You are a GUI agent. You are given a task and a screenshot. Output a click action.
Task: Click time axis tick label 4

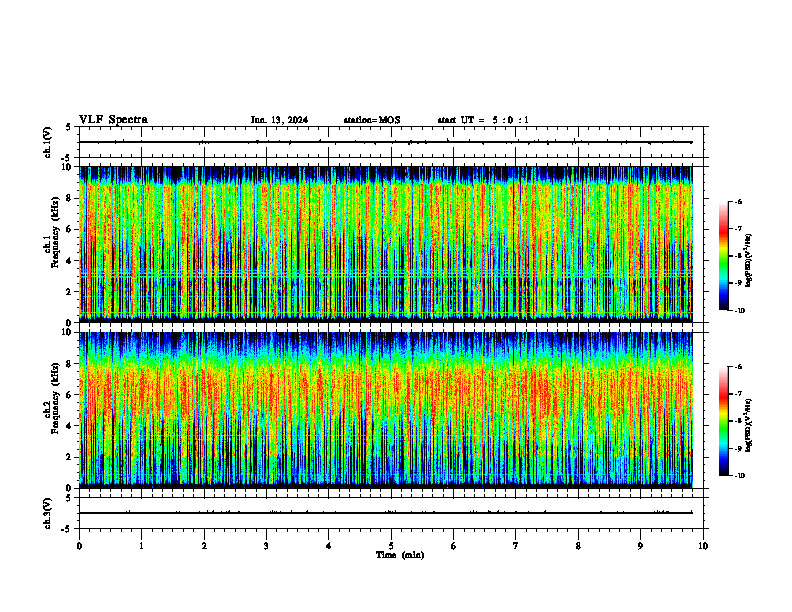point(328,546)
